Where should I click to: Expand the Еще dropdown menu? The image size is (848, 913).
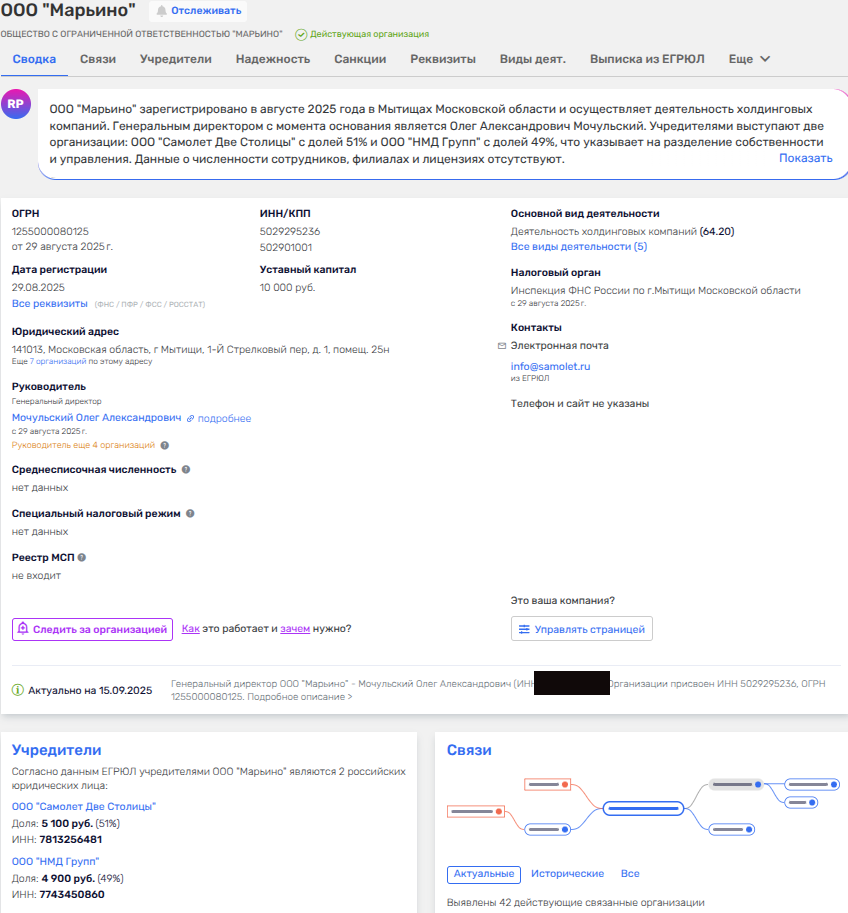749,59
